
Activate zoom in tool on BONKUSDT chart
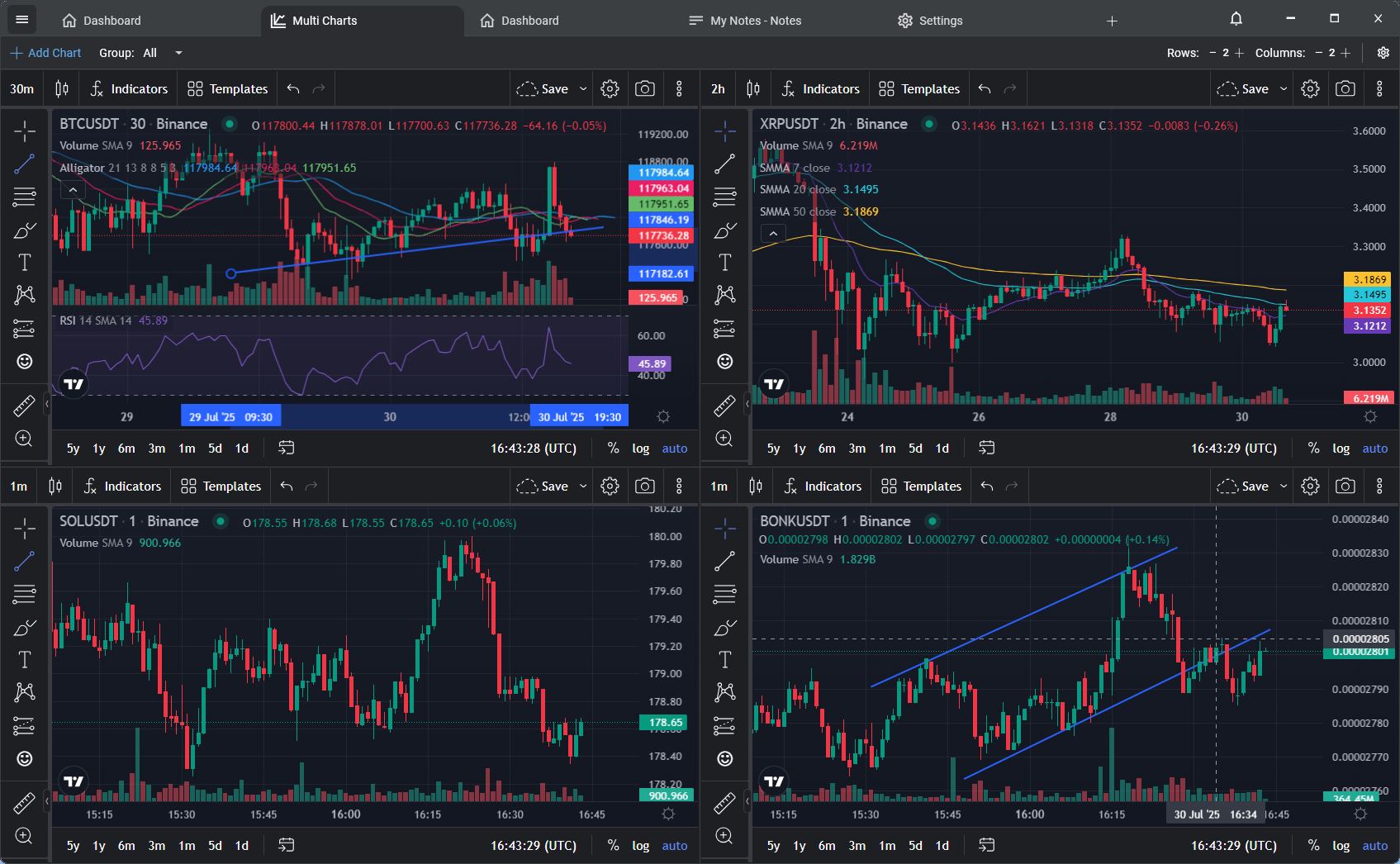coord(725,835)
